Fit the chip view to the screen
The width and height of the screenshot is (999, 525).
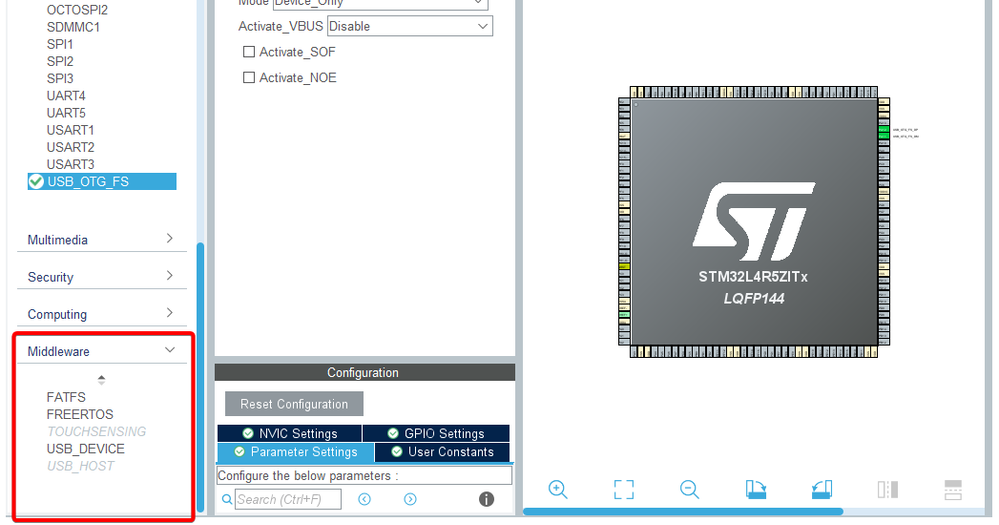pyautogui.click(x=624, y=489)
